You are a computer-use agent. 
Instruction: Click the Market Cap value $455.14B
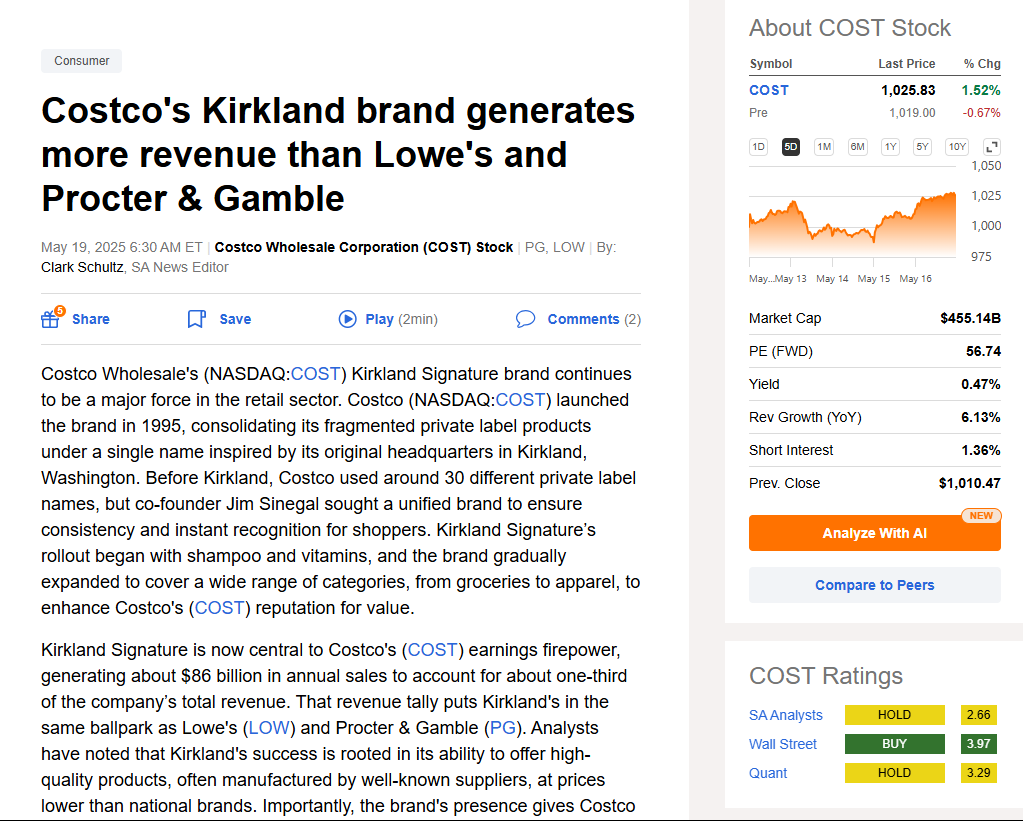tap(970, 318)
